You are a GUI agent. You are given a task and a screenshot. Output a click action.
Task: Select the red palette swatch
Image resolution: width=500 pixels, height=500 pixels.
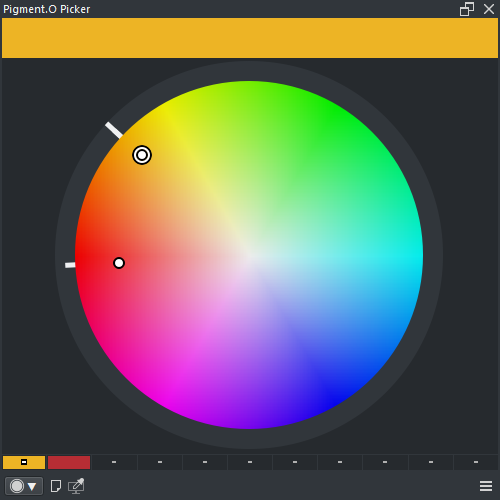click(69, 462)
